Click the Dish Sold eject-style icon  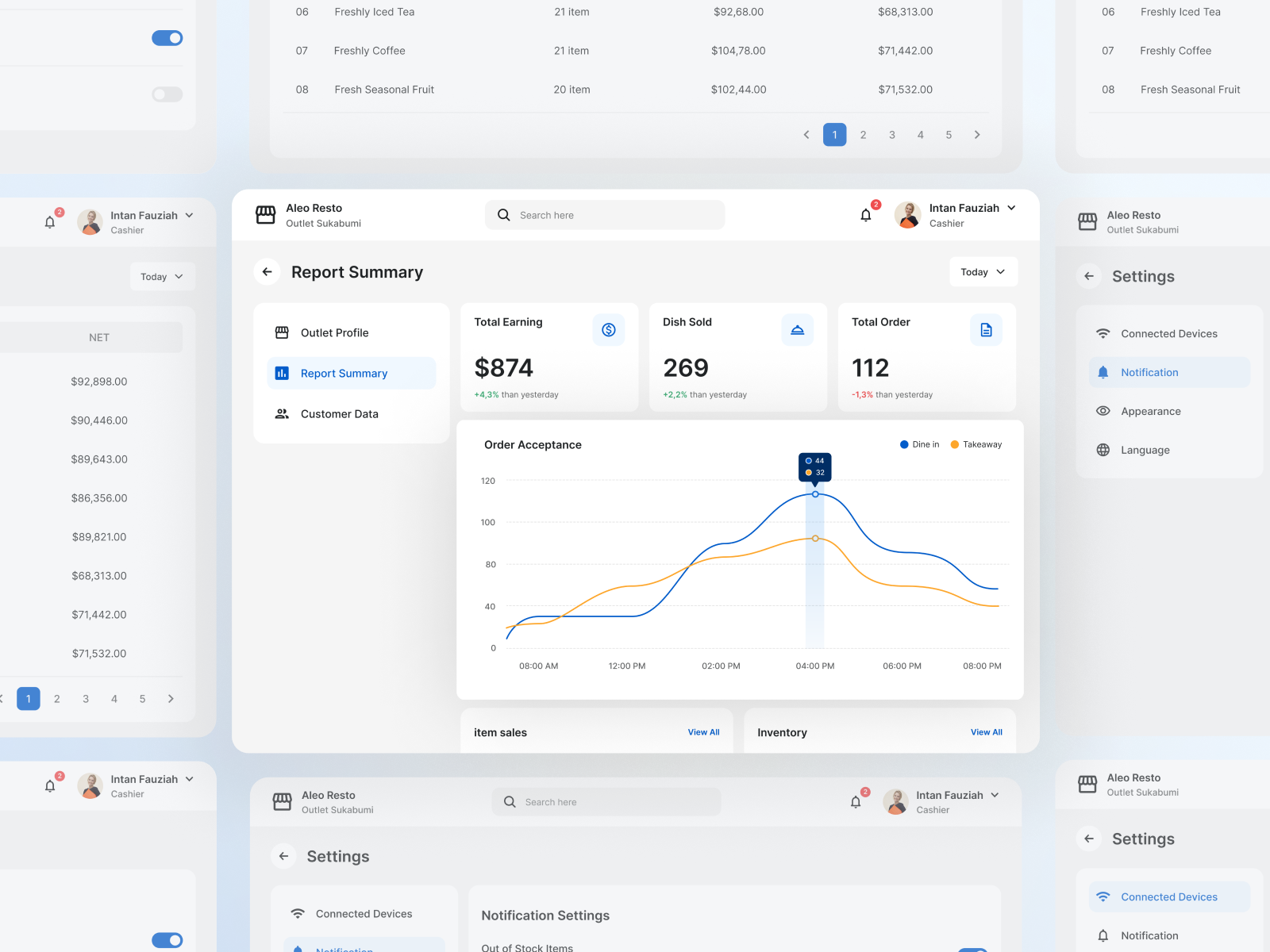click(x=797, y=329)
